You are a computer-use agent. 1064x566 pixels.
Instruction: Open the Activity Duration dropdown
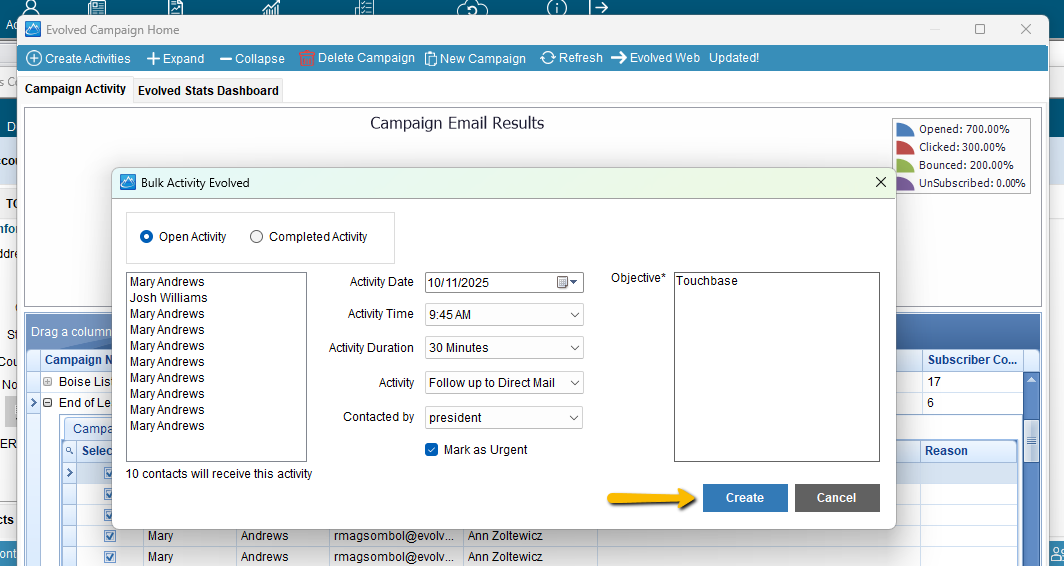click(575, 348)
